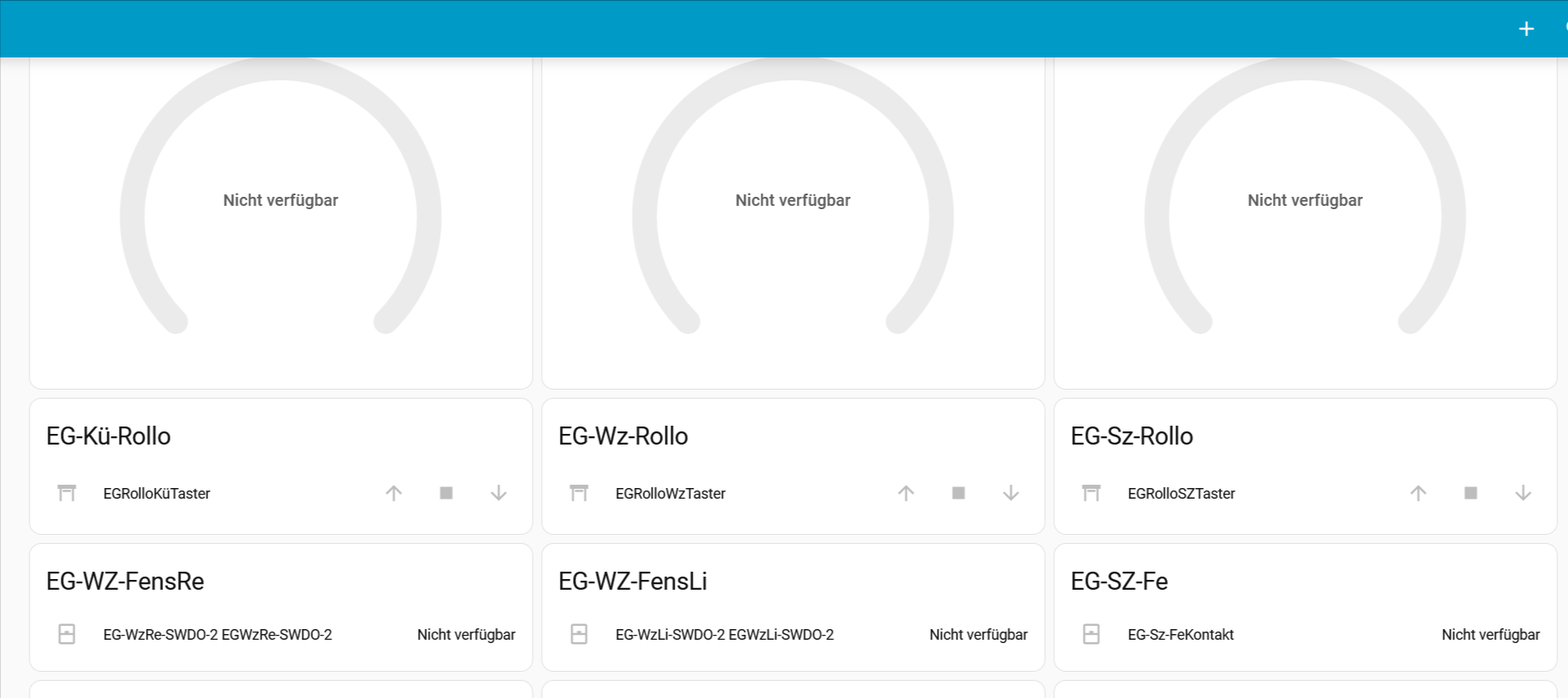Screen dimensions: 1568x698
Task: Stop the EGRolloKüTaster blind movement
Action: pyautogui.click(x=446, y=493)
